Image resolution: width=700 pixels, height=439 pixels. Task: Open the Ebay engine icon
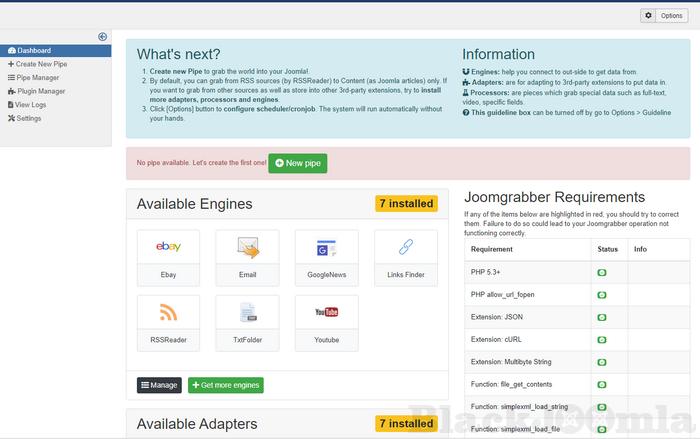pyautogui.click(x=168, y=257)
